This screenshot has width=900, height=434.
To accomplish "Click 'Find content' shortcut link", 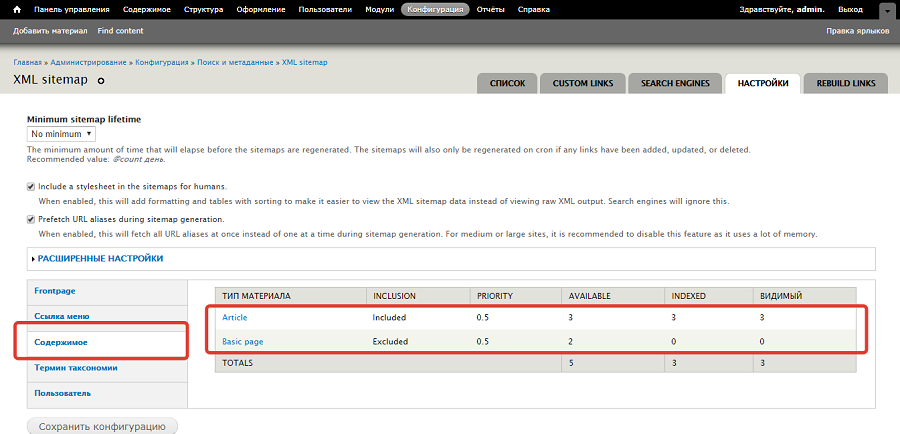I will tap(121, 31).
